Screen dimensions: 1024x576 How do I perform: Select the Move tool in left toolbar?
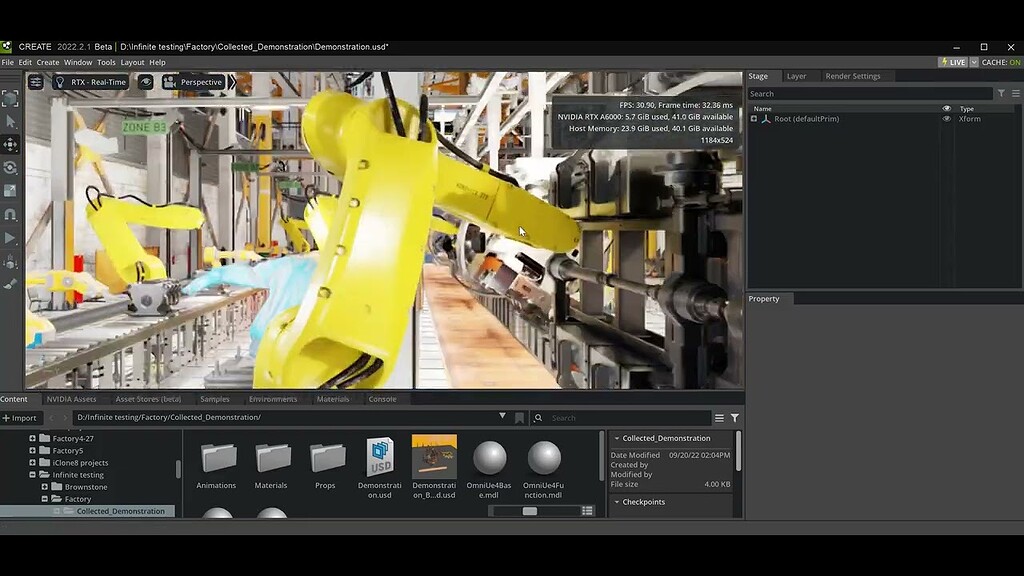(10, 144)
